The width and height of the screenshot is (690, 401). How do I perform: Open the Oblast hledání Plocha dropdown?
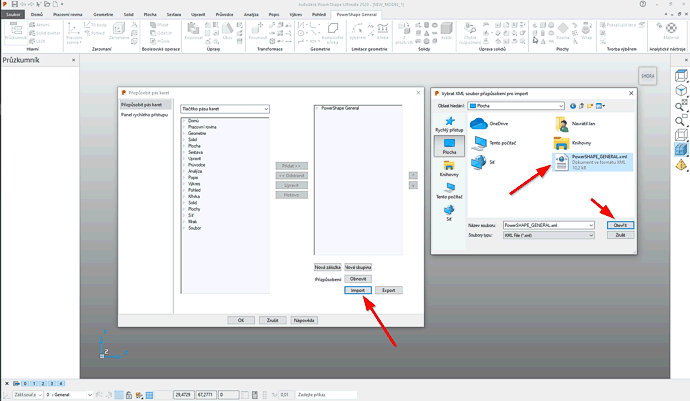[516, 106]
